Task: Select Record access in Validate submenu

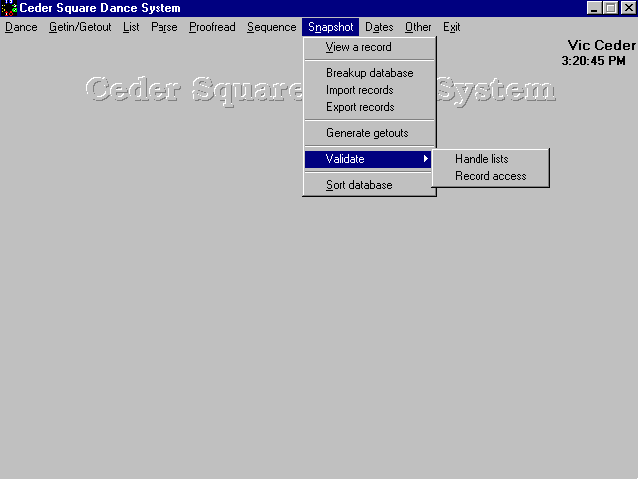Action: 491,176
